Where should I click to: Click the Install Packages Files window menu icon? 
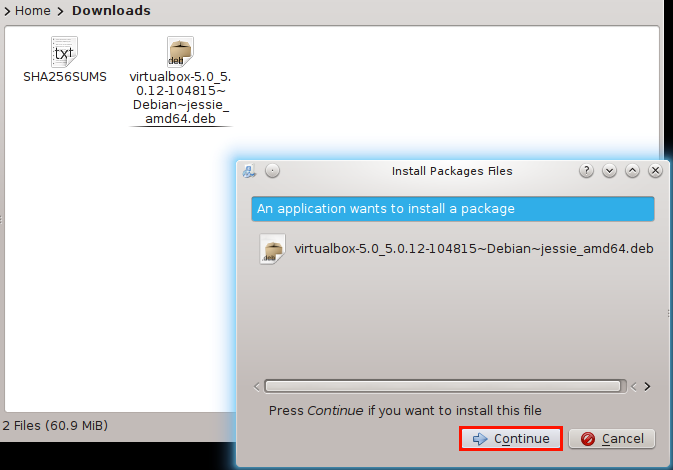249,171
